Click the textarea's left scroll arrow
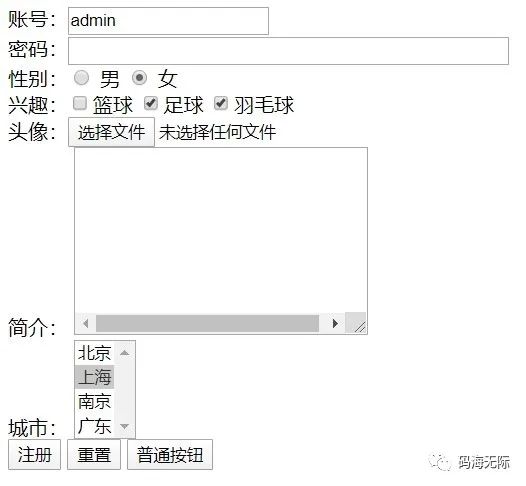This screenshot has width=526, height=486. click(x=86, y=323)
